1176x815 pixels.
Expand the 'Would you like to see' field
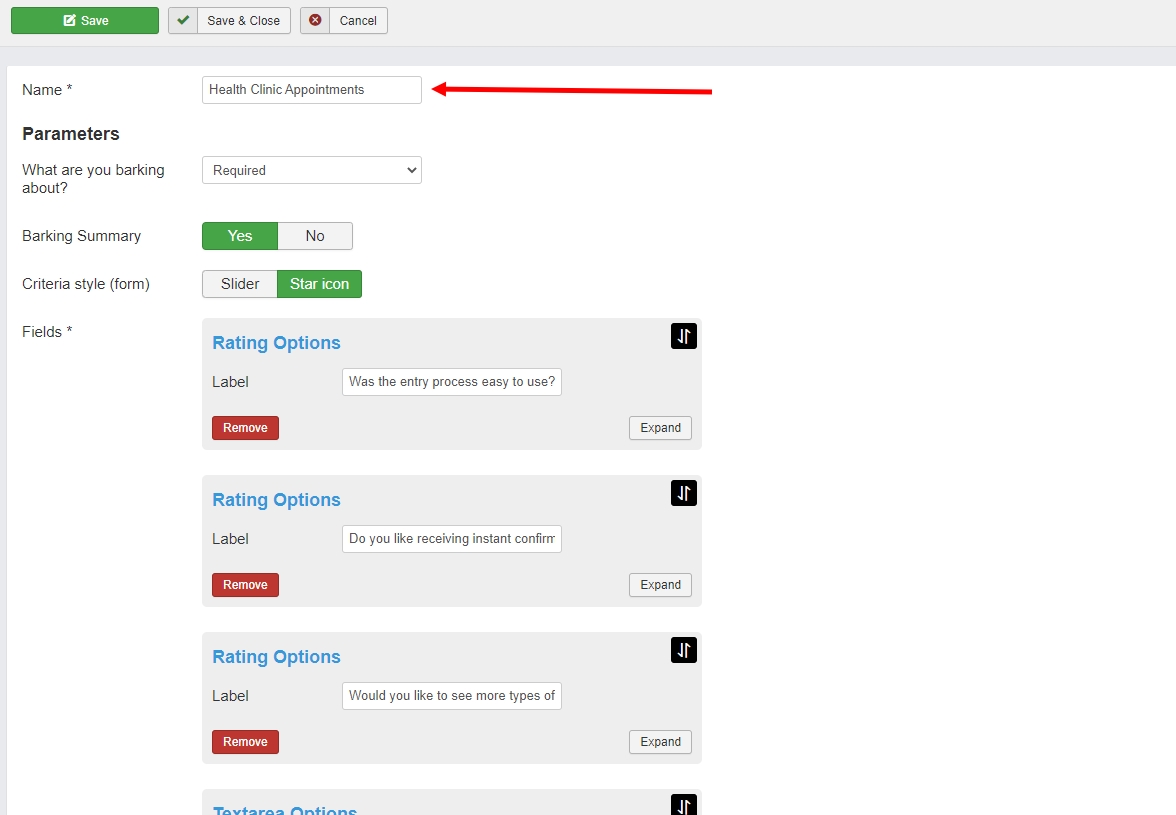(660, 742)
